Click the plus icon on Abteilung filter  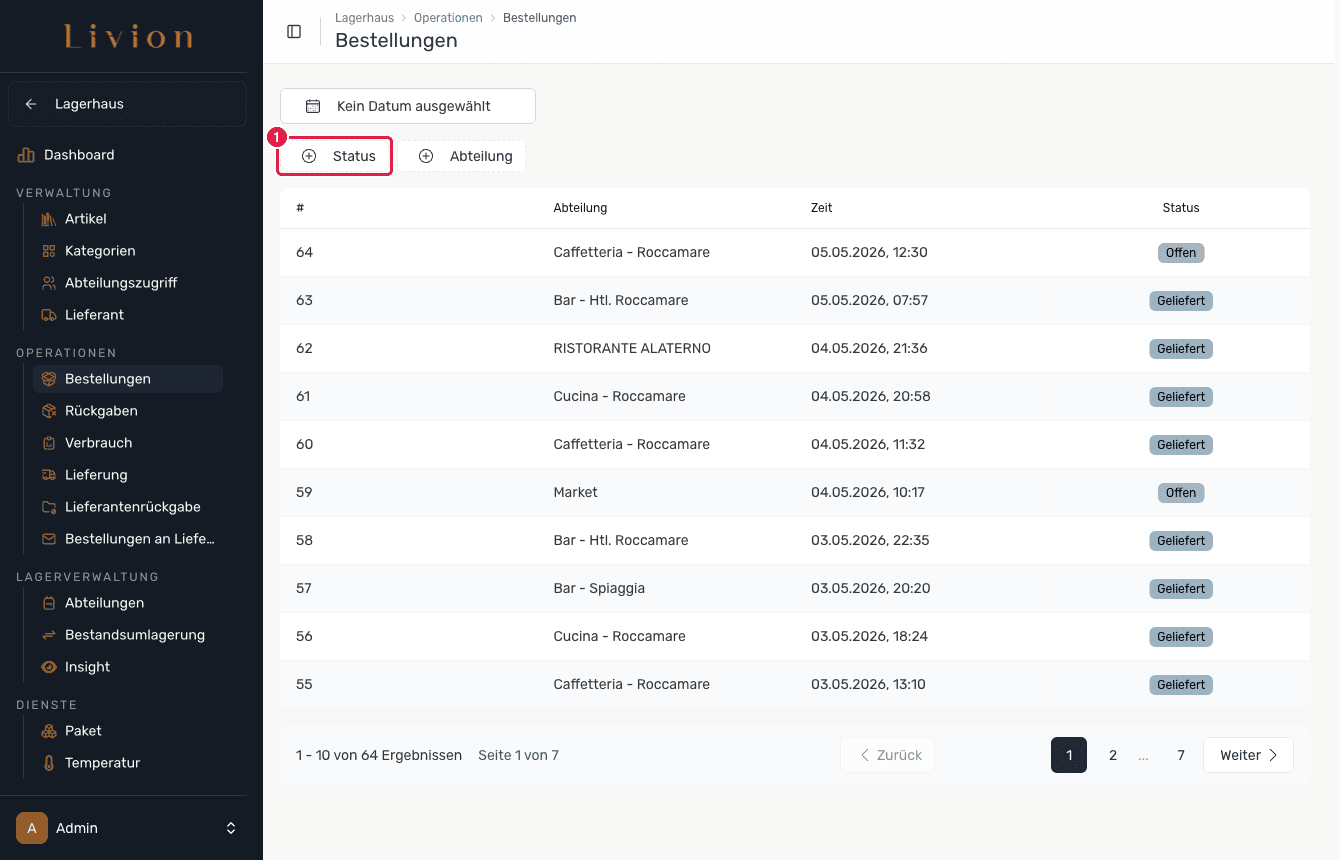click(426, 156)
